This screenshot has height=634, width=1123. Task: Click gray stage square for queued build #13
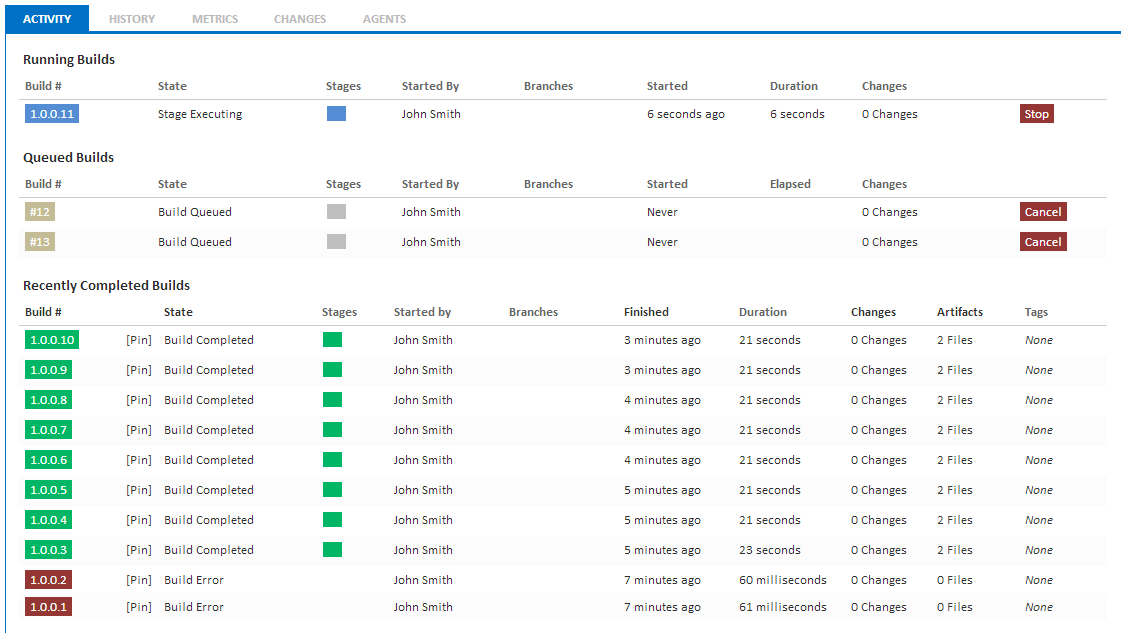coord(336,241)
